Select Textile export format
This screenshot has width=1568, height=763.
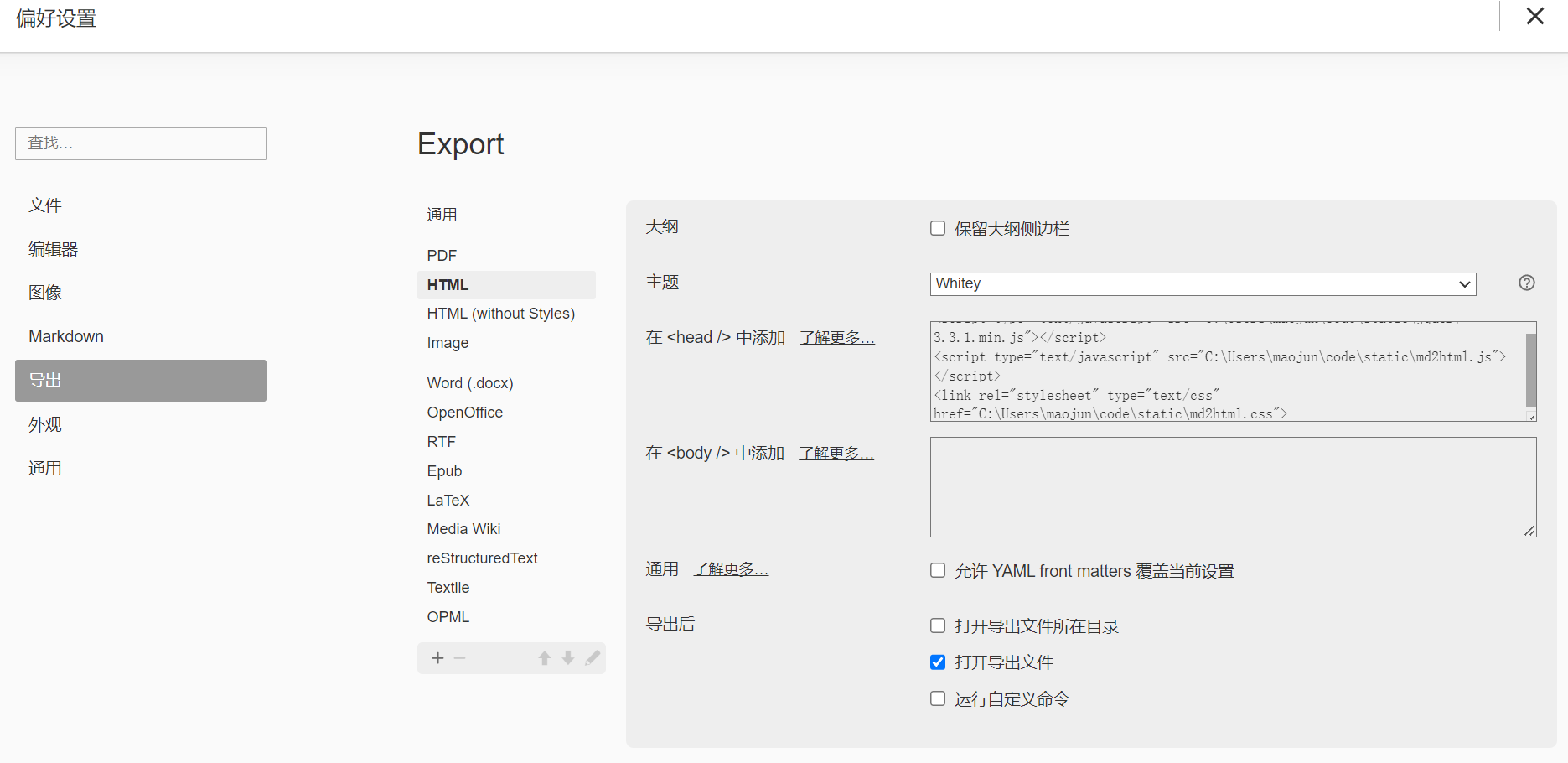tap(506, 588)
